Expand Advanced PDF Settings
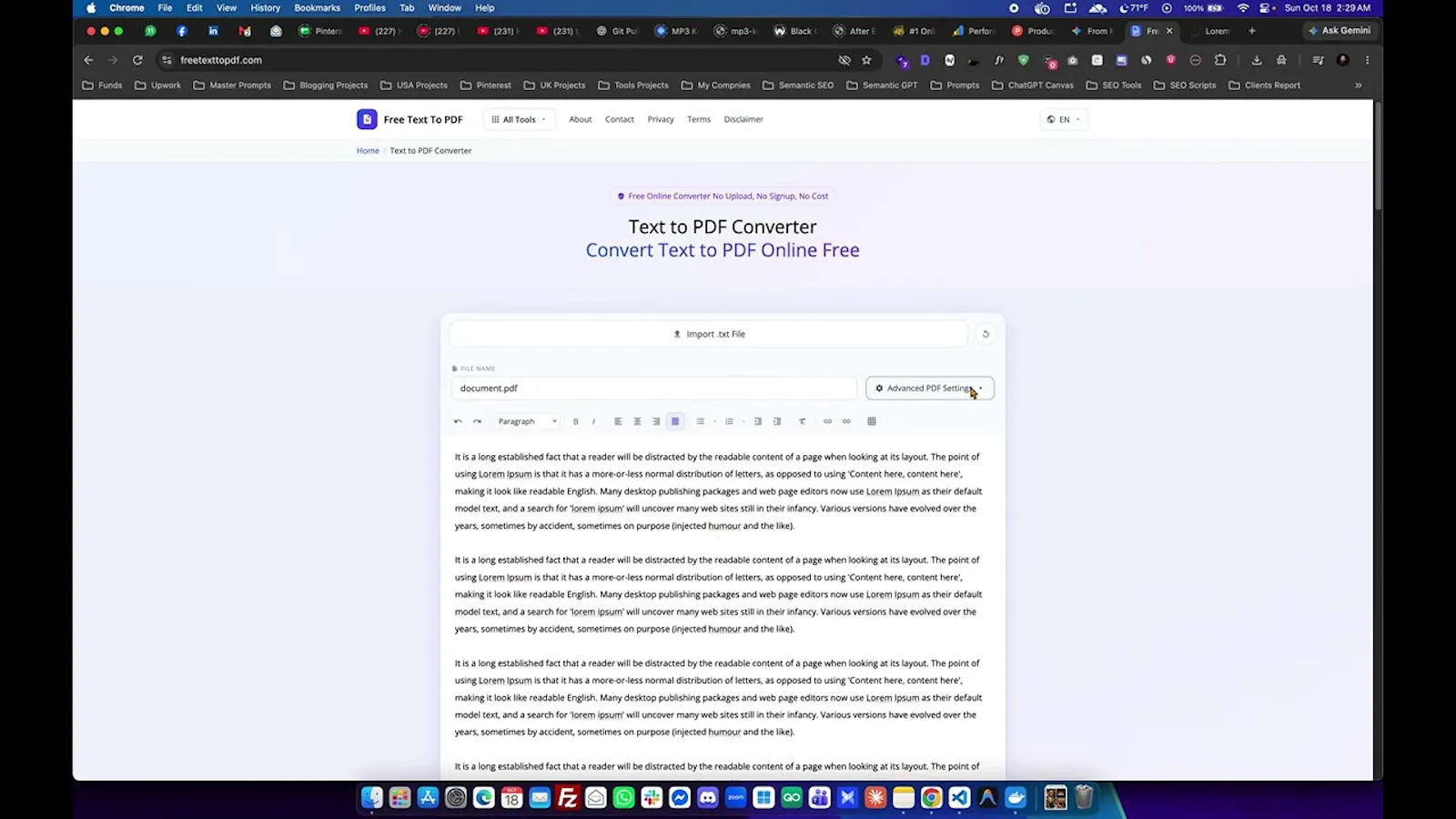The image size is (1456, 819). coord(929,389)
